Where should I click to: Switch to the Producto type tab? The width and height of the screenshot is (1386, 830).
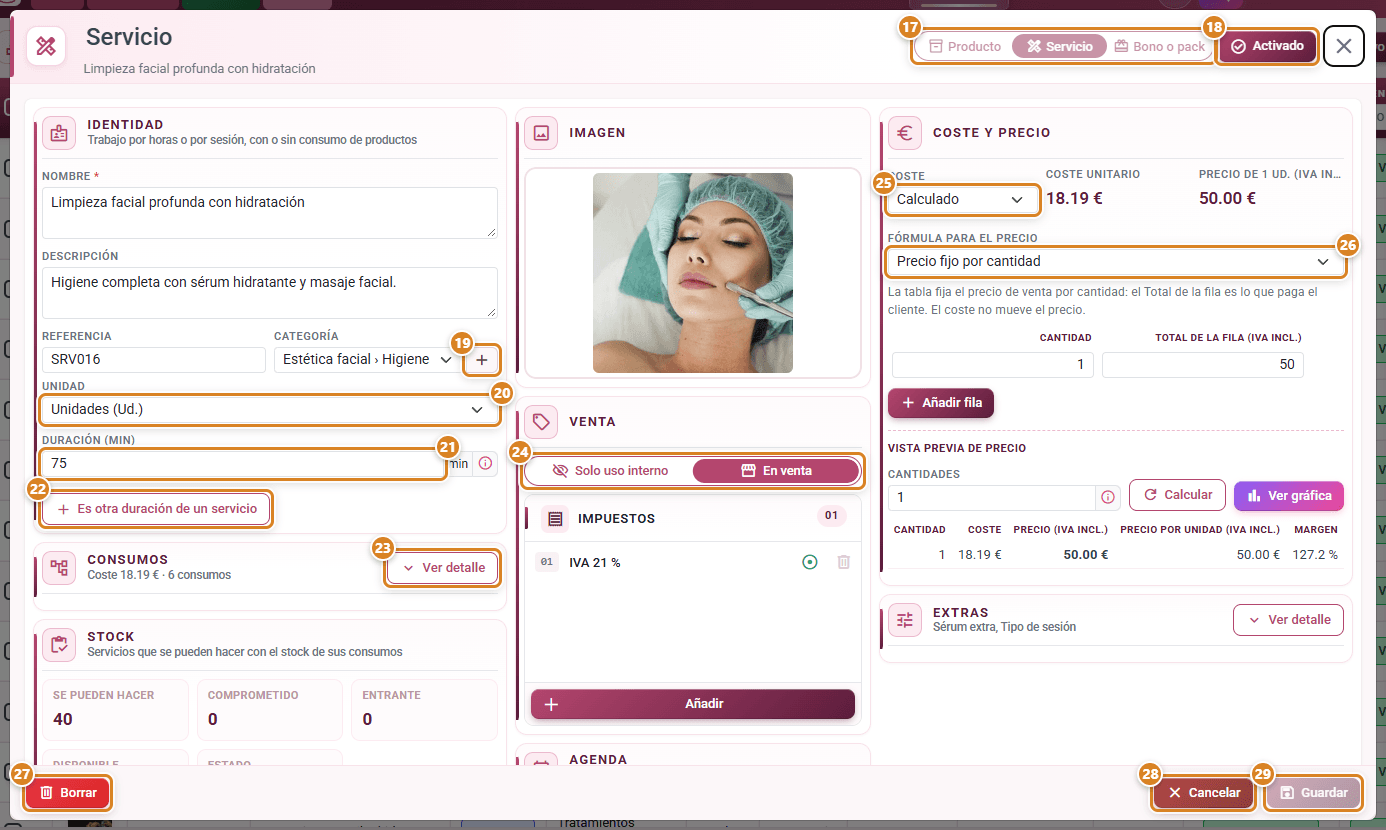(x=965, y=47)
